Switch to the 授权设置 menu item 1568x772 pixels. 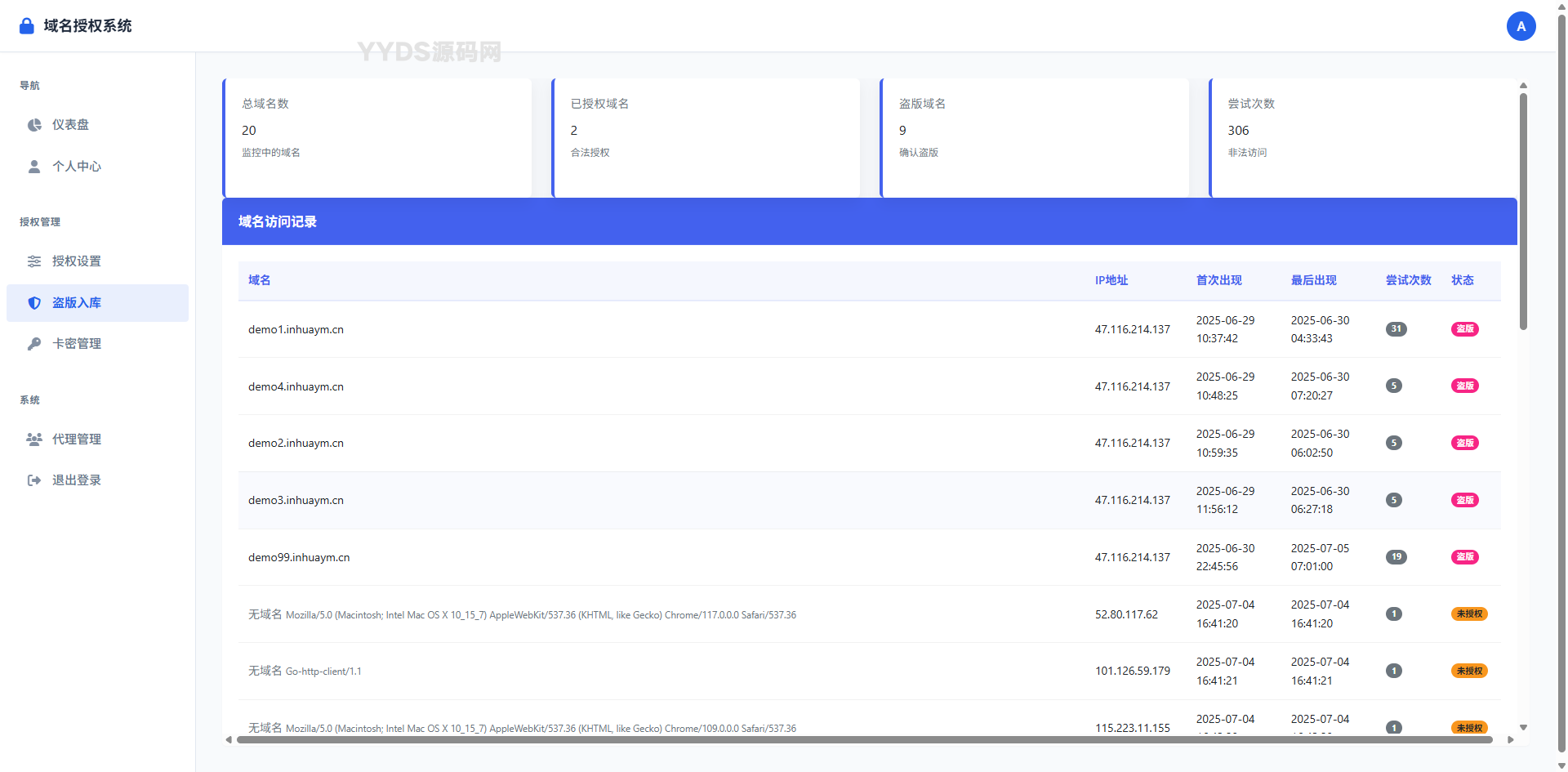(78, 261)
